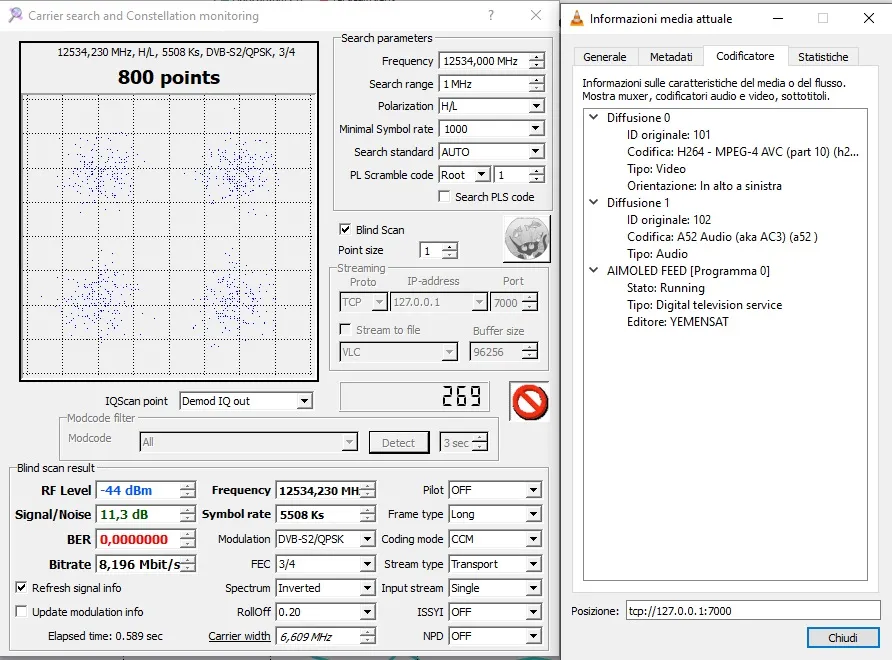This screenshot has width=892, height=660.
Task: Enable the Search PLS code checkbox
Action: (x=445, y=197)
